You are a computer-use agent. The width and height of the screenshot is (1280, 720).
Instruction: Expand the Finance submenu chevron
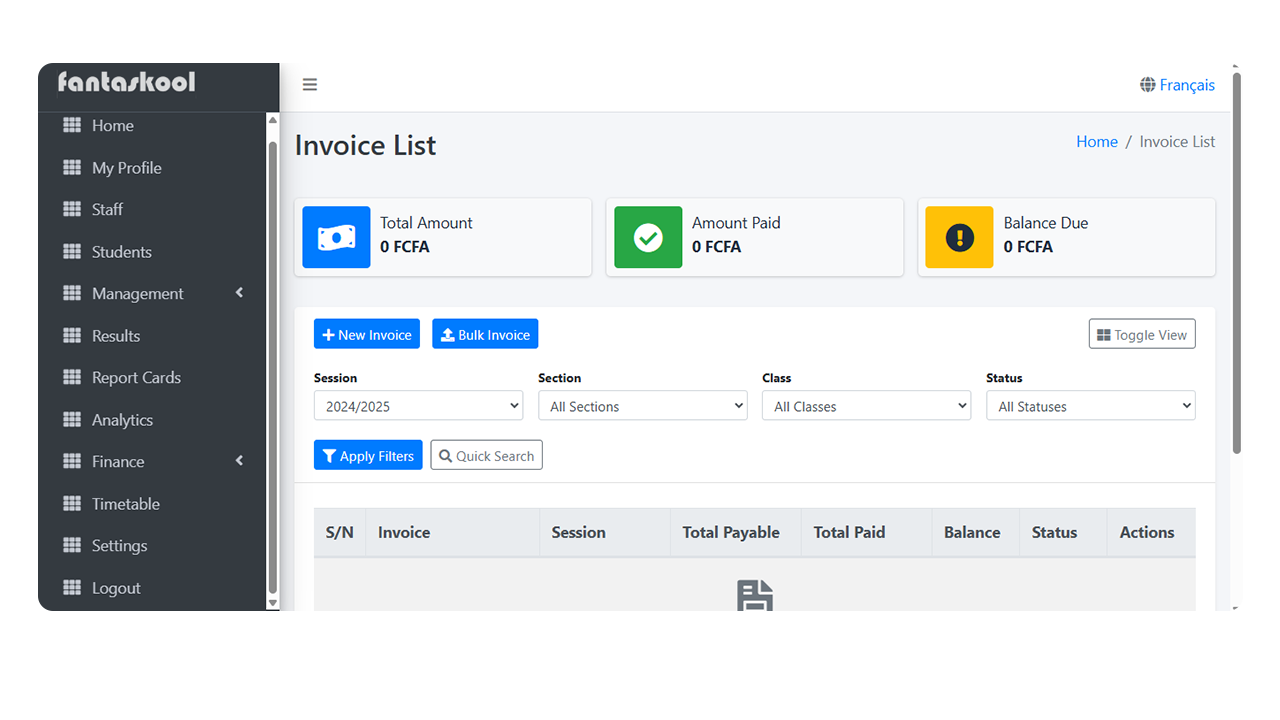pos(239,461)
